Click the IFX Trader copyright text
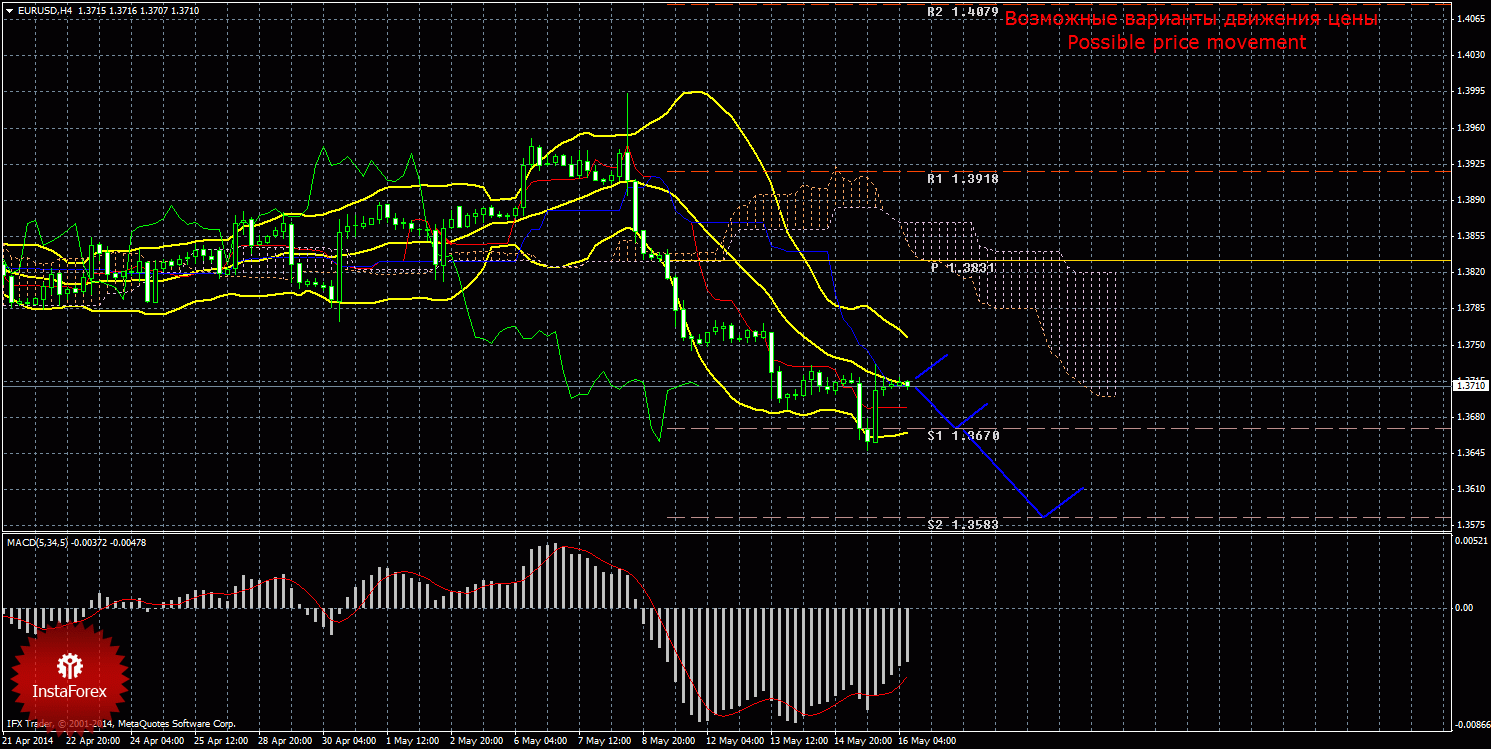Screen dimensions: 1491x749 pyautogui.click(x=120, y=723)
